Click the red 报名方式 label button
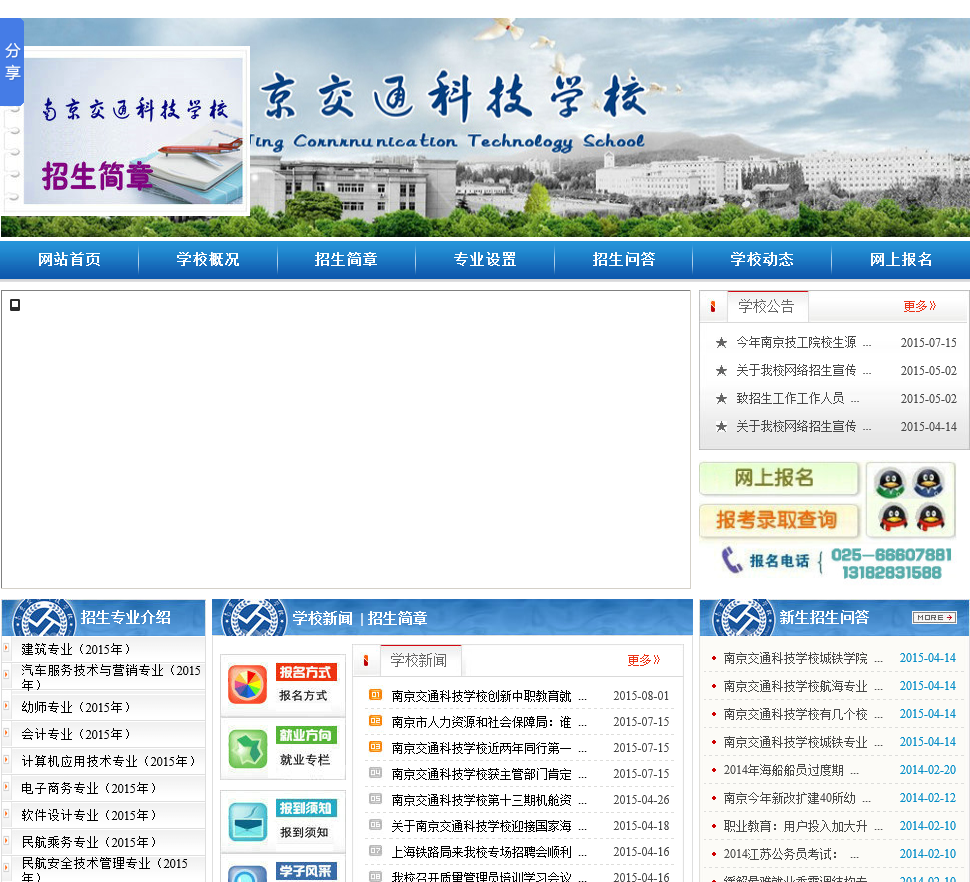The width and height of the screenshot is (970, 882). 306,672
